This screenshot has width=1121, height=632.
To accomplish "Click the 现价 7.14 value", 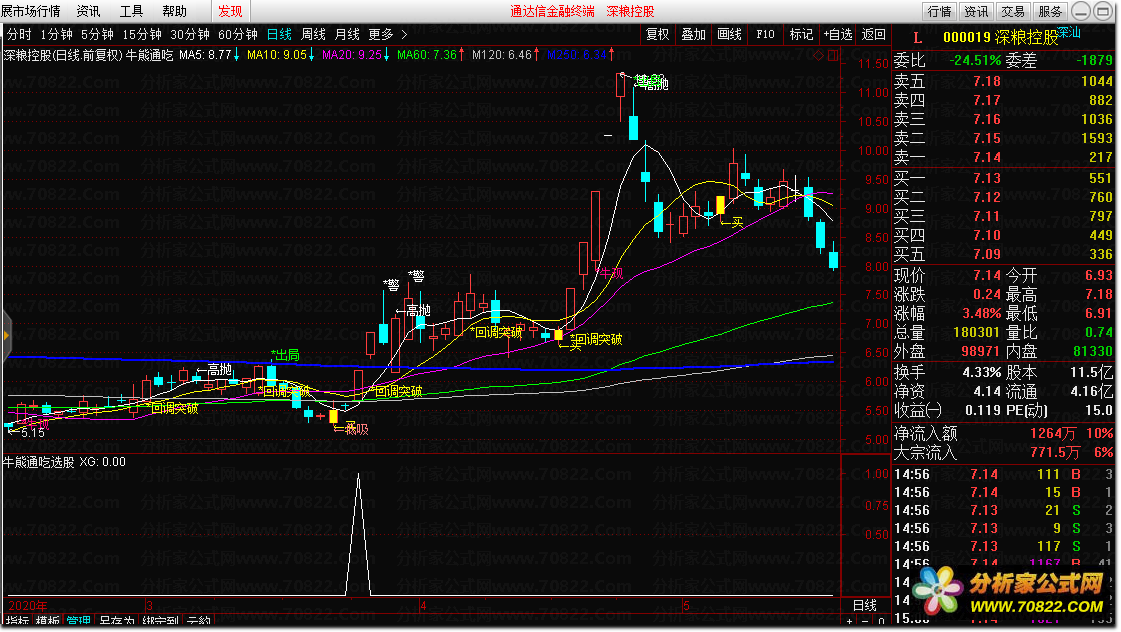I will 987,275.
